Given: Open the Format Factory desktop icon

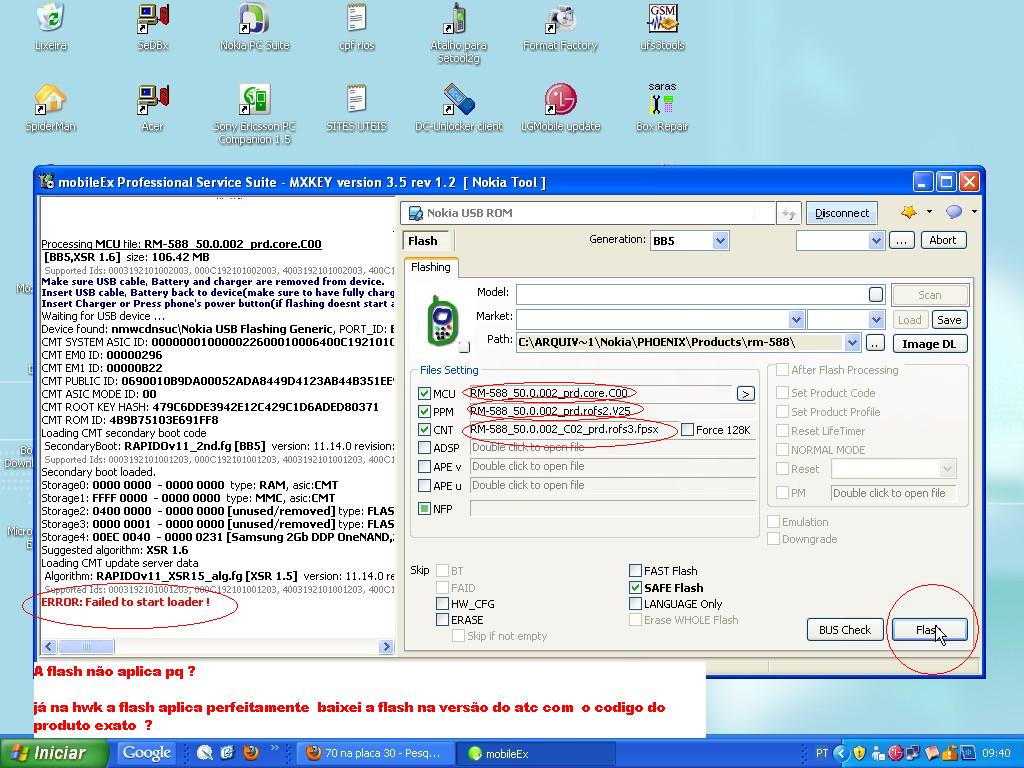Looking at the screenshot, I should click(560, 26).
